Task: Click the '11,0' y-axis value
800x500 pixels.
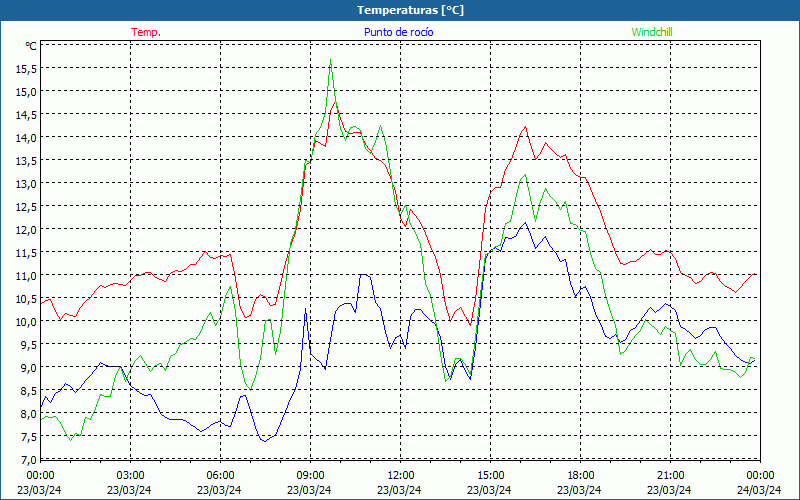Action: click(27, 276)
